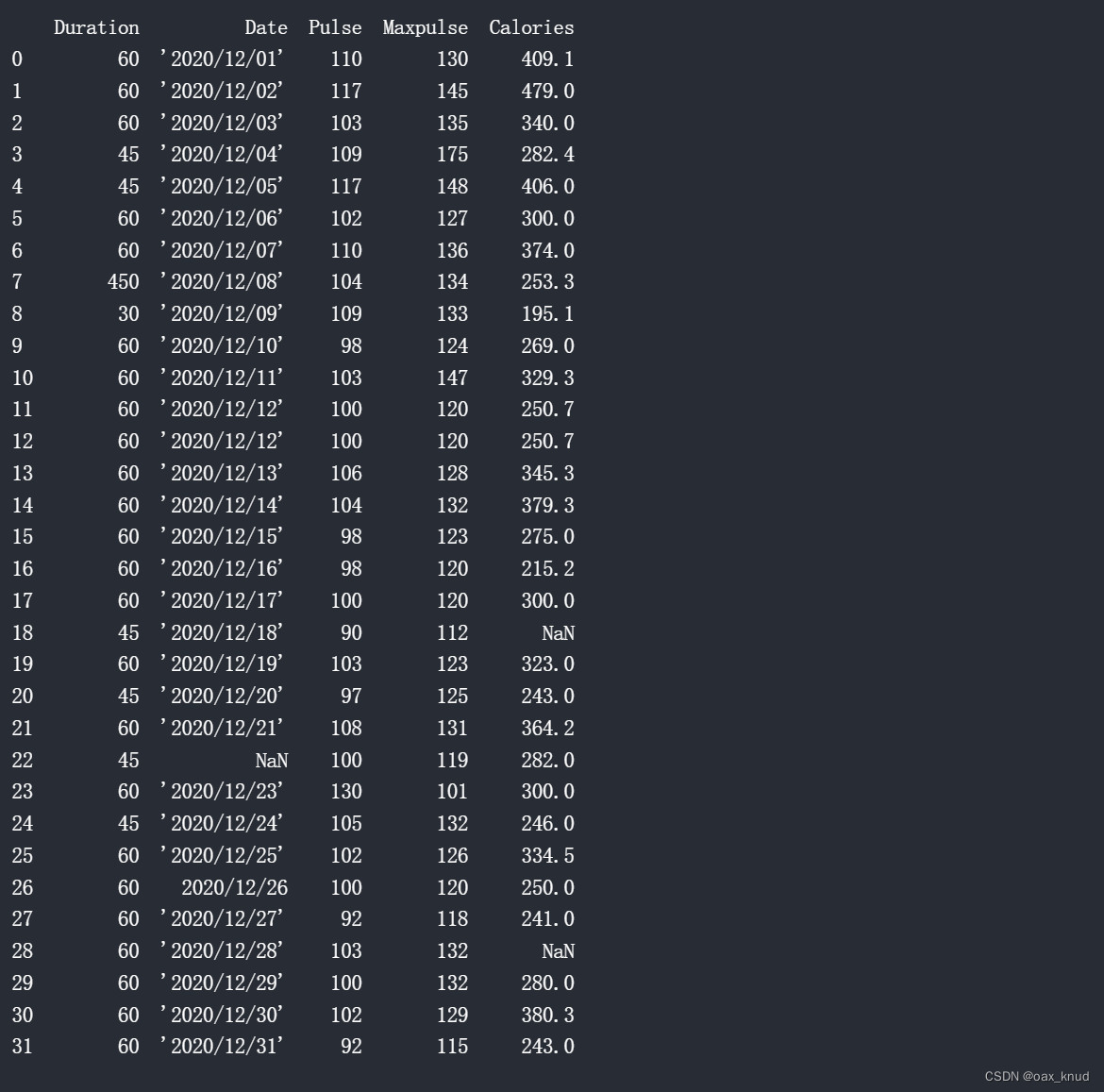The image size is (1104, 1092).
Task: Select the Duration value 450 in row 7
Action: click(124, 281)
